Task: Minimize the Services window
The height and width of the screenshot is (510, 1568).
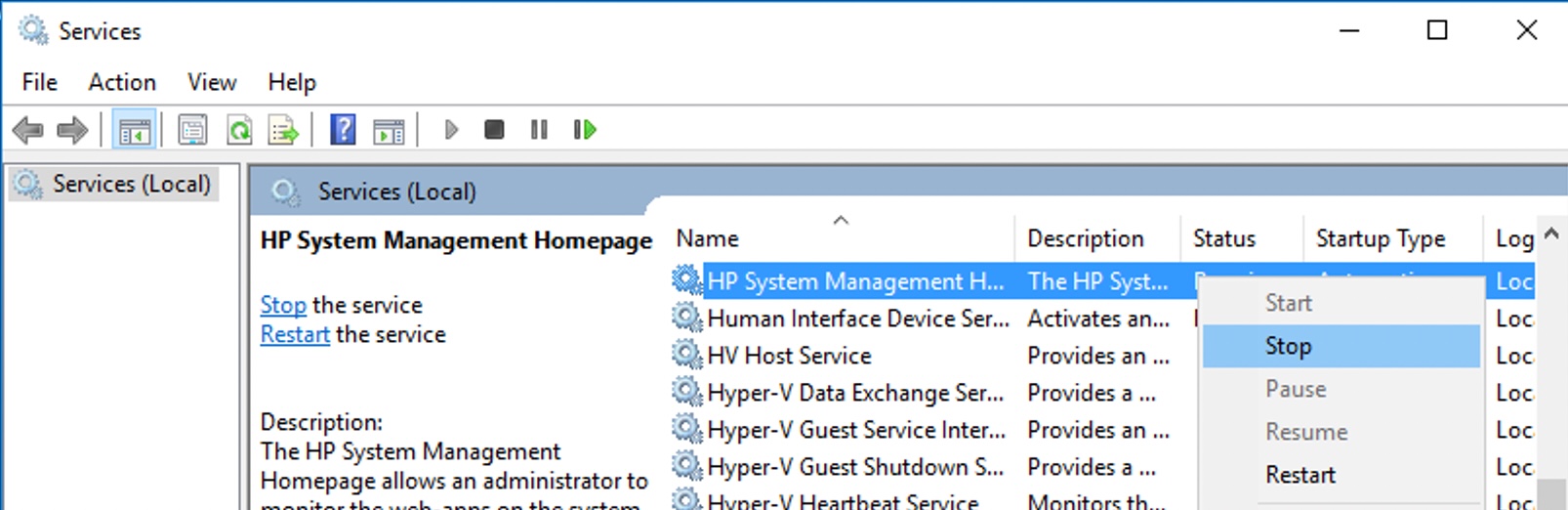Action: pyautogui.click(x=1349, y=30)
